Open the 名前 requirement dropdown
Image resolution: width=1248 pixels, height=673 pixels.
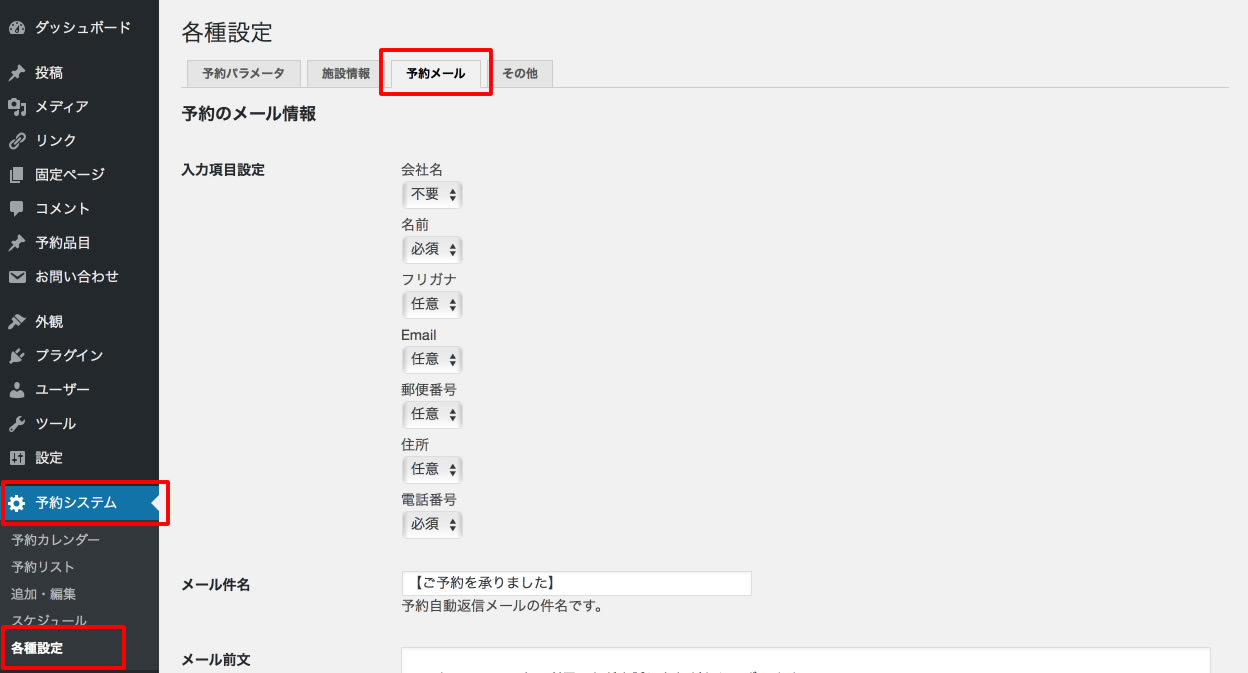tap(432, 249)
